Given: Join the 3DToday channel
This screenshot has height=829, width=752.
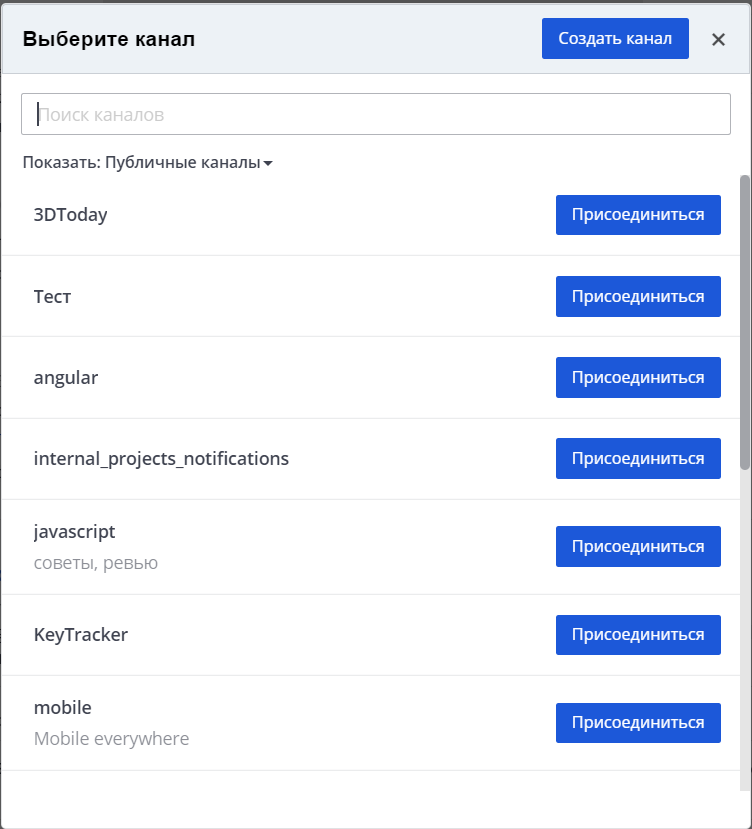Looking at the screenshot, I should [638, 214].
